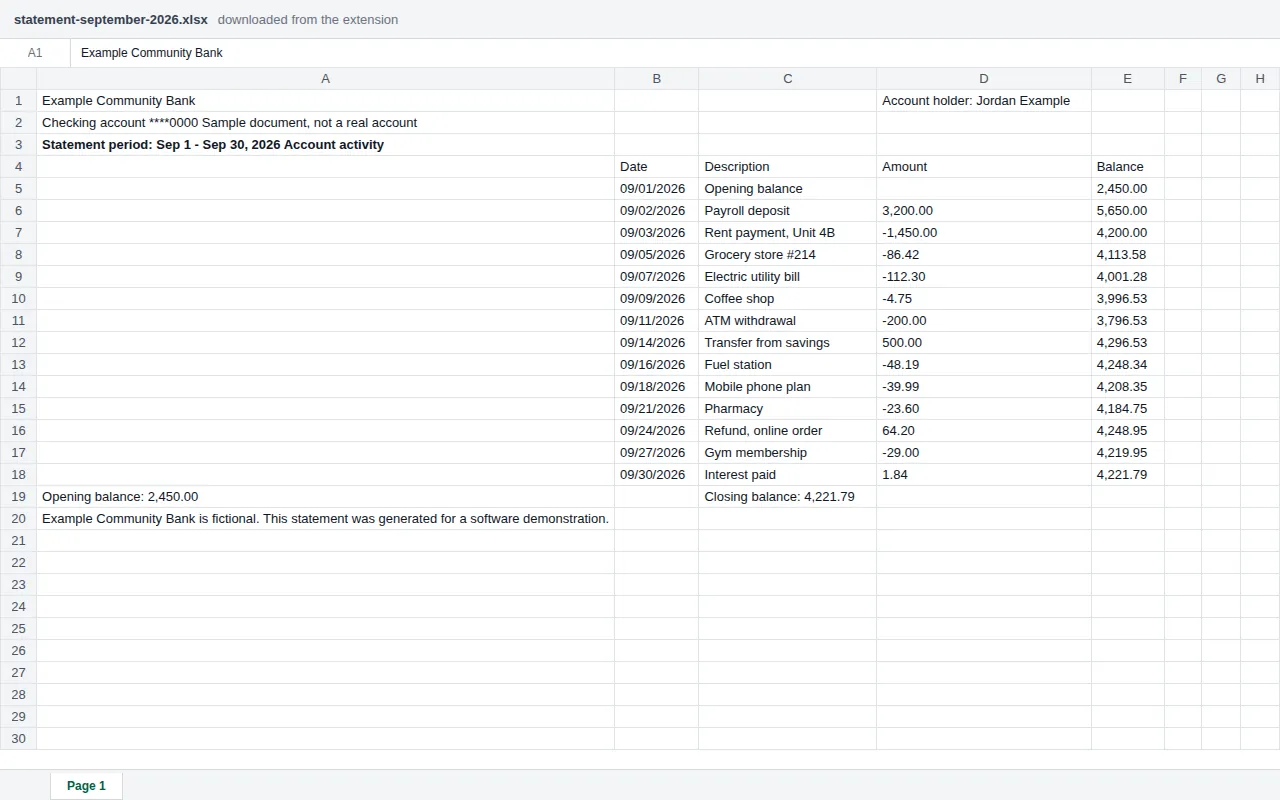
Task: Click the 'Transfer from savings' cell
Action: [x=787, y=343]
